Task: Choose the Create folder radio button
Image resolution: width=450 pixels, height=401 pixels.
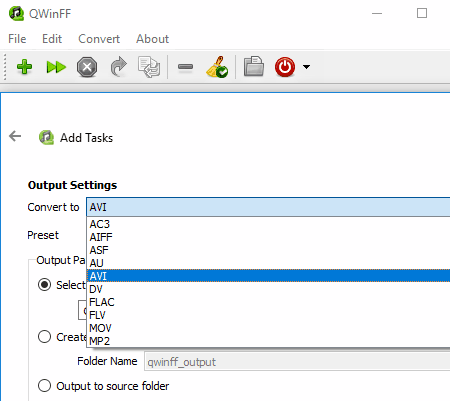Action: tap(44, 337)
